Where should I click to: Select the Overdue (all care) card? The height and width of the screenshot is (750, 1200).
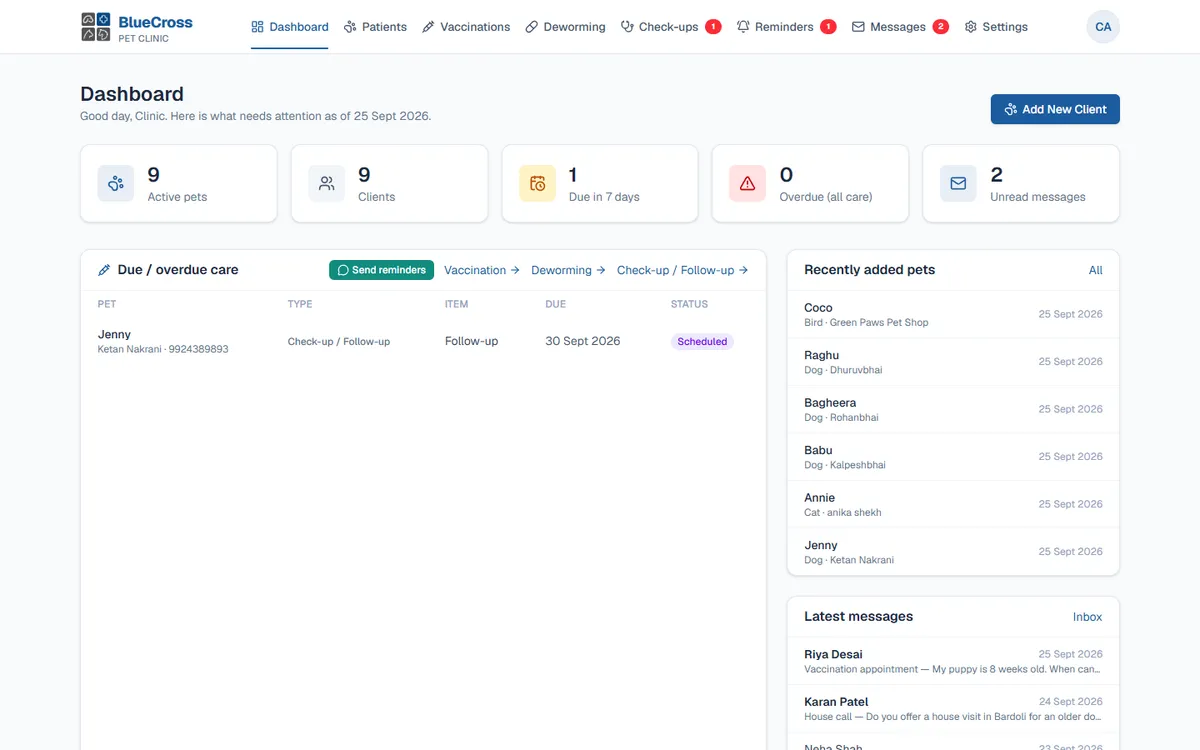[810, 184]
